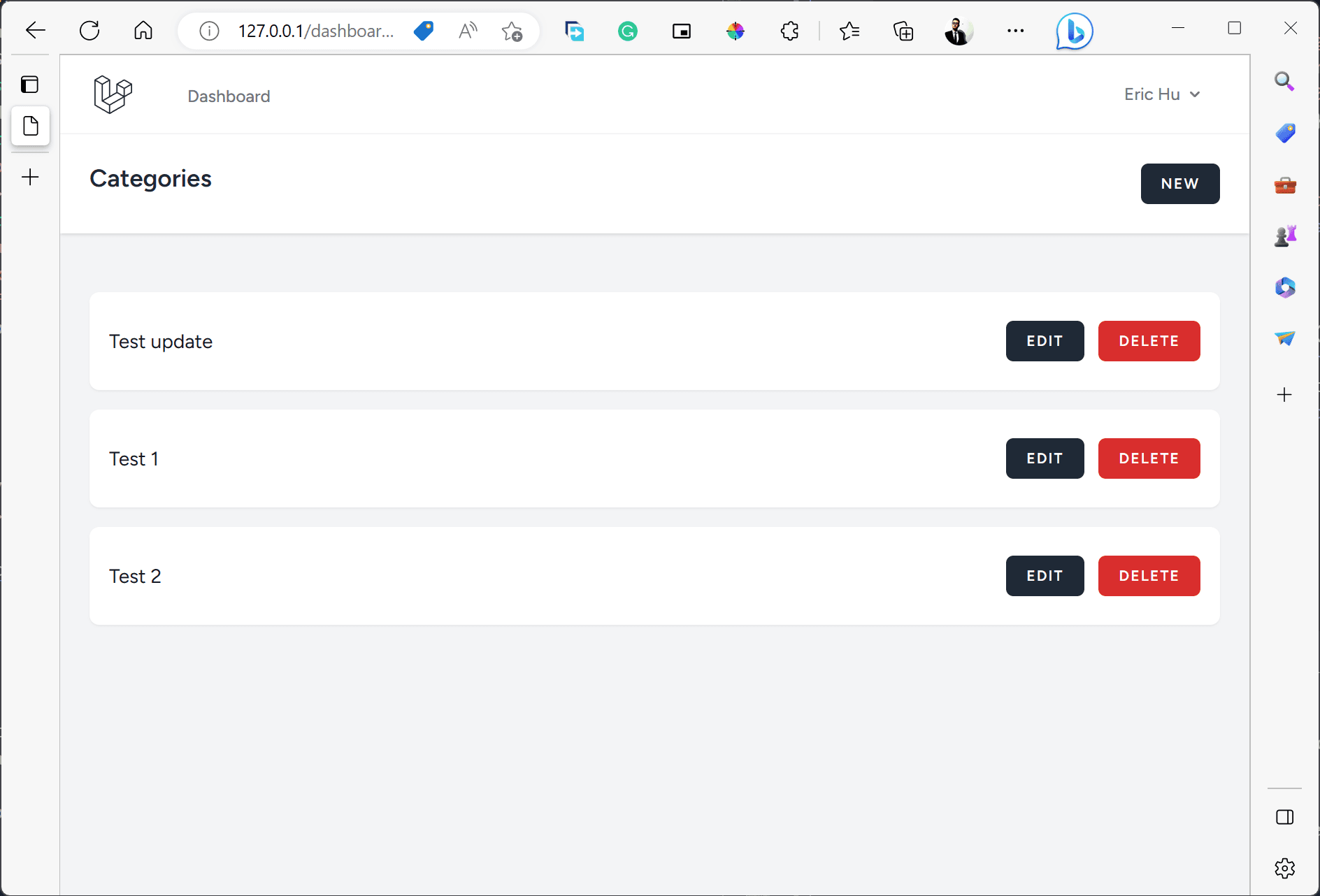Open the Bing Chat sidebar
Viewport: 1320px width, 896px height.
pyautogui.click(x=1074, y=31)
